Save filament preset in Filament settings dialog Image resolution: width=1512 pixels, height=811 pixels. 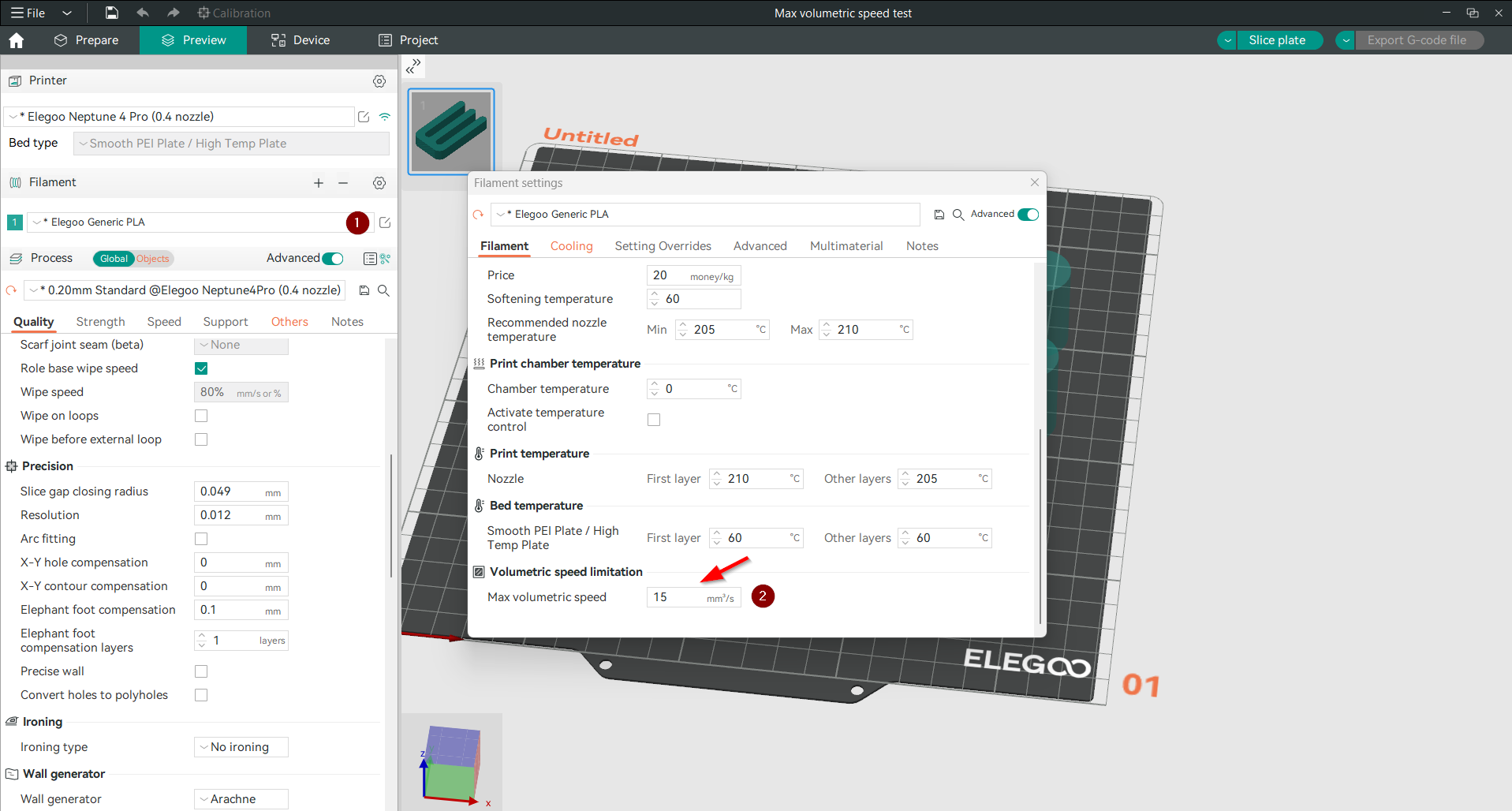coord(939,215)
